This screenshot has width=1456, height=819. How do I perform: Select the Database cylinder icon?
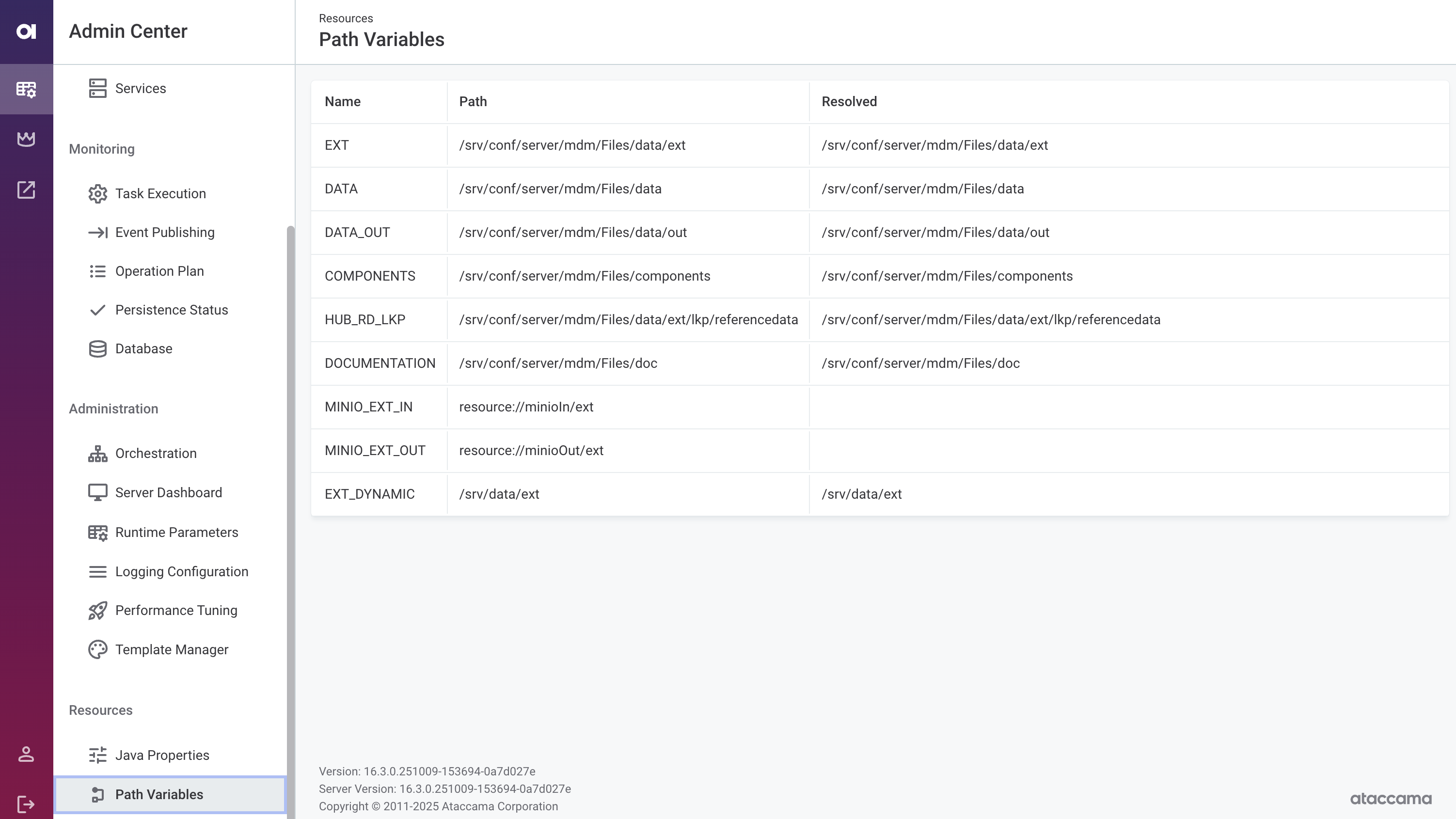pyautogui.click(x=98, y=349)
